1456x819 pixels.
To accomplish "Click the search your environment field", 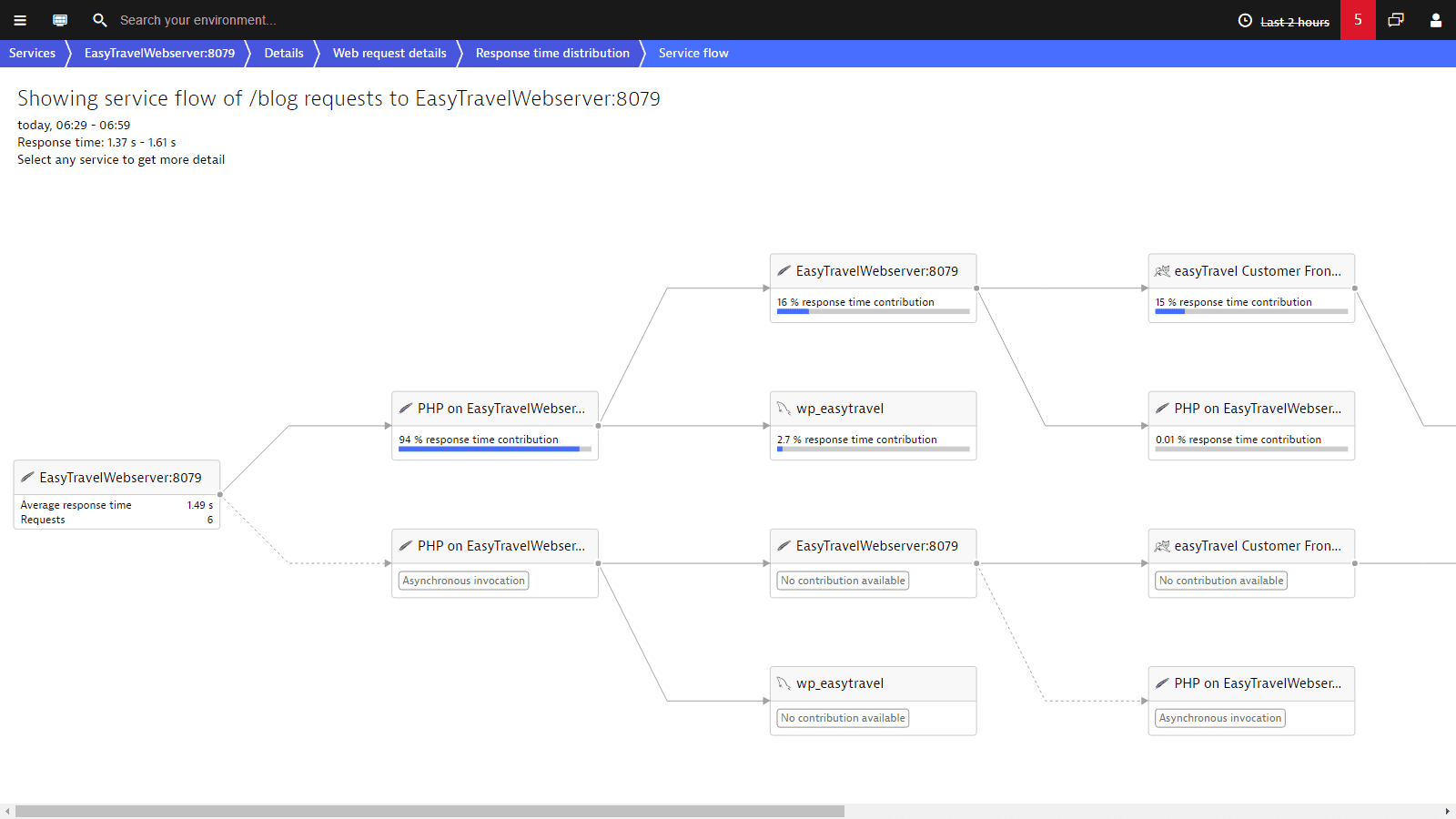I will 197,20.
